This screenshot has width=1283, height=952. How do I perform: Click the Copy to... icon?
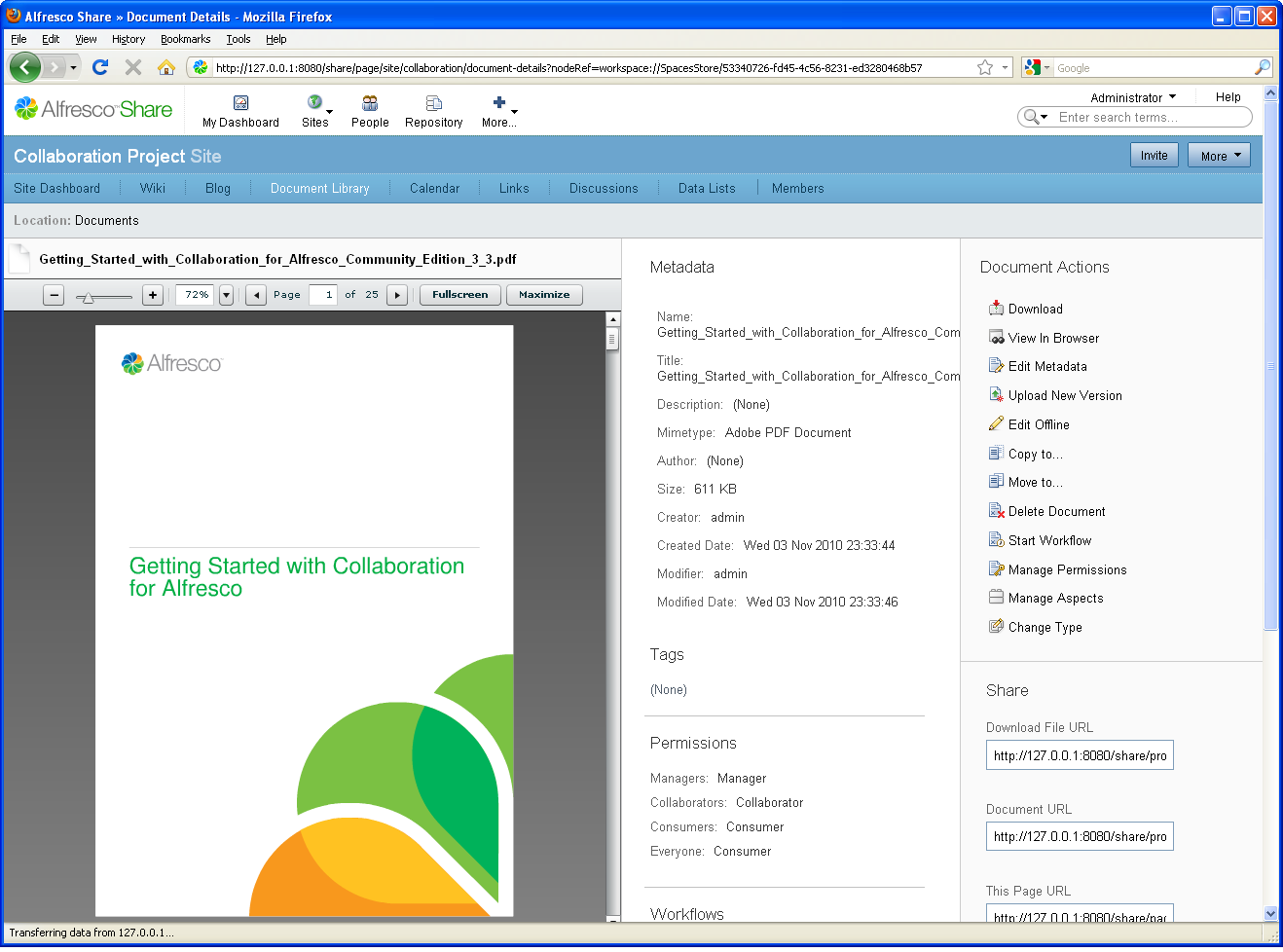coord(996,454)
